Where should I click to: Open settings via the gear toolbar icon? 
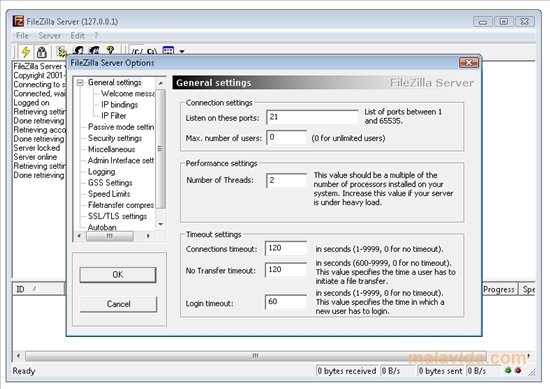[62, 51]
